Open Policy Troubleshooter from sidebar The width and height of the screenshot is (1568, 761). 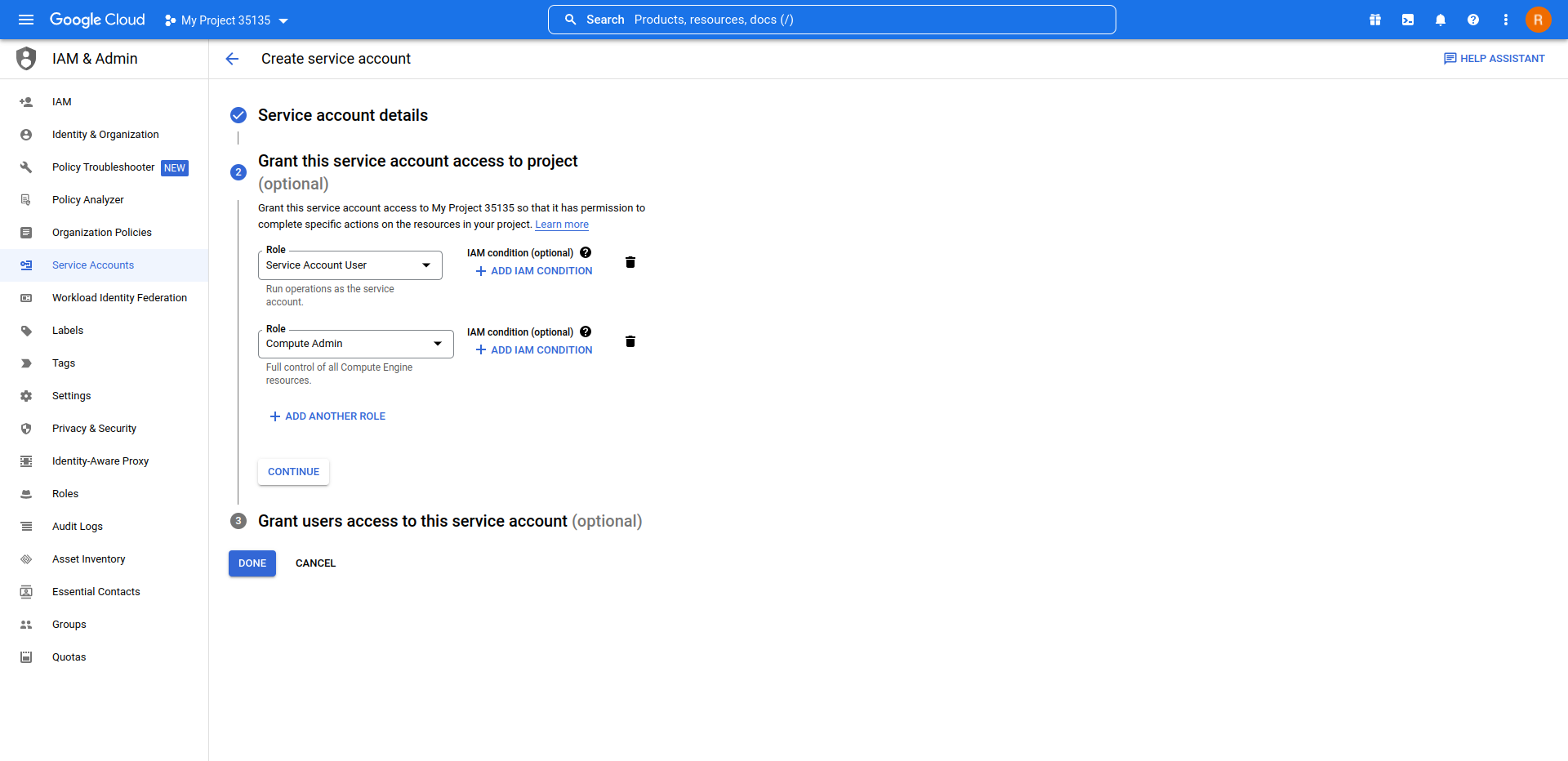[103, 167]
